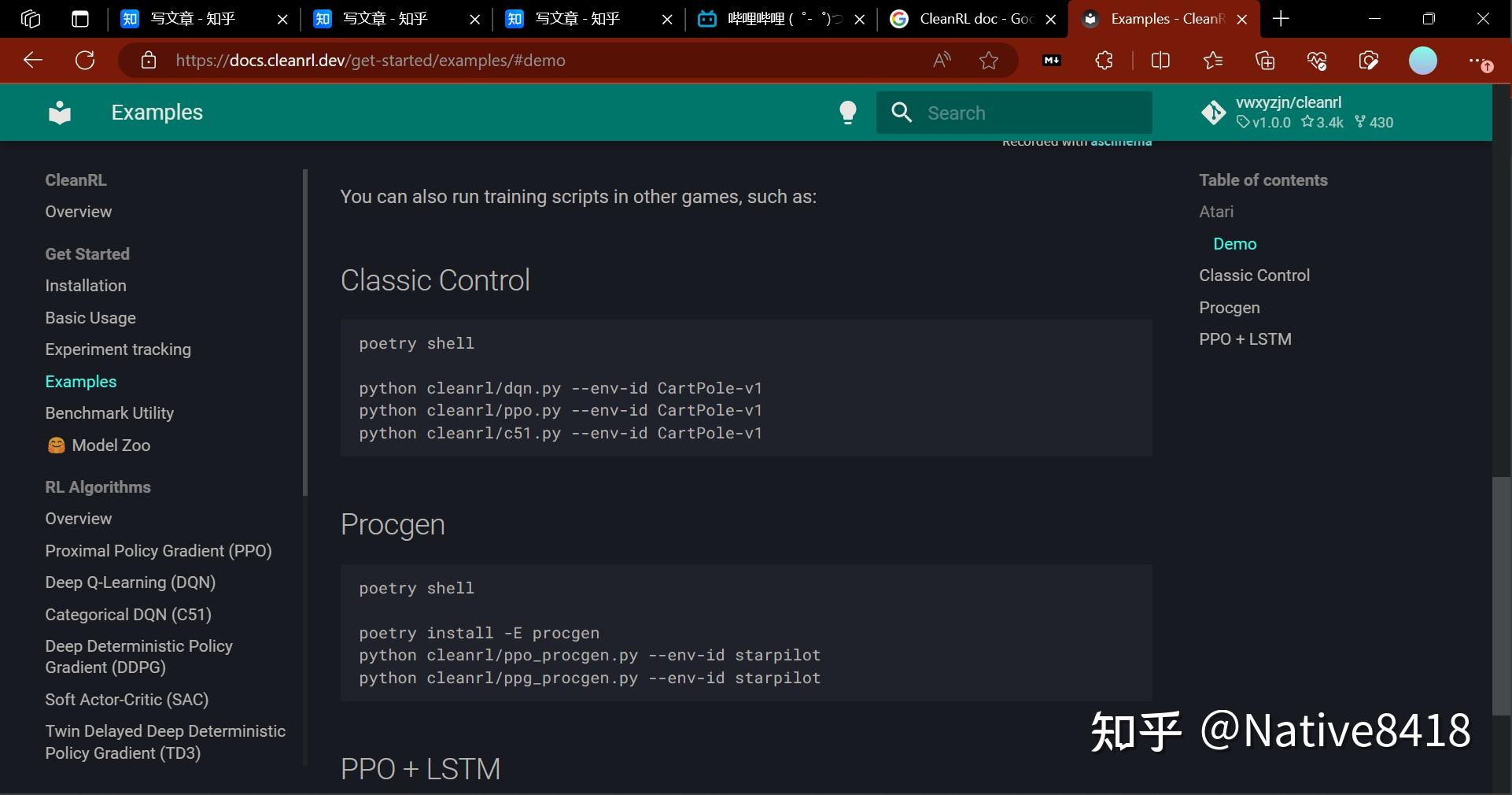Open the vwxyzjn/cleanrl GitHub repository icon

click(x=1214, y=113)
